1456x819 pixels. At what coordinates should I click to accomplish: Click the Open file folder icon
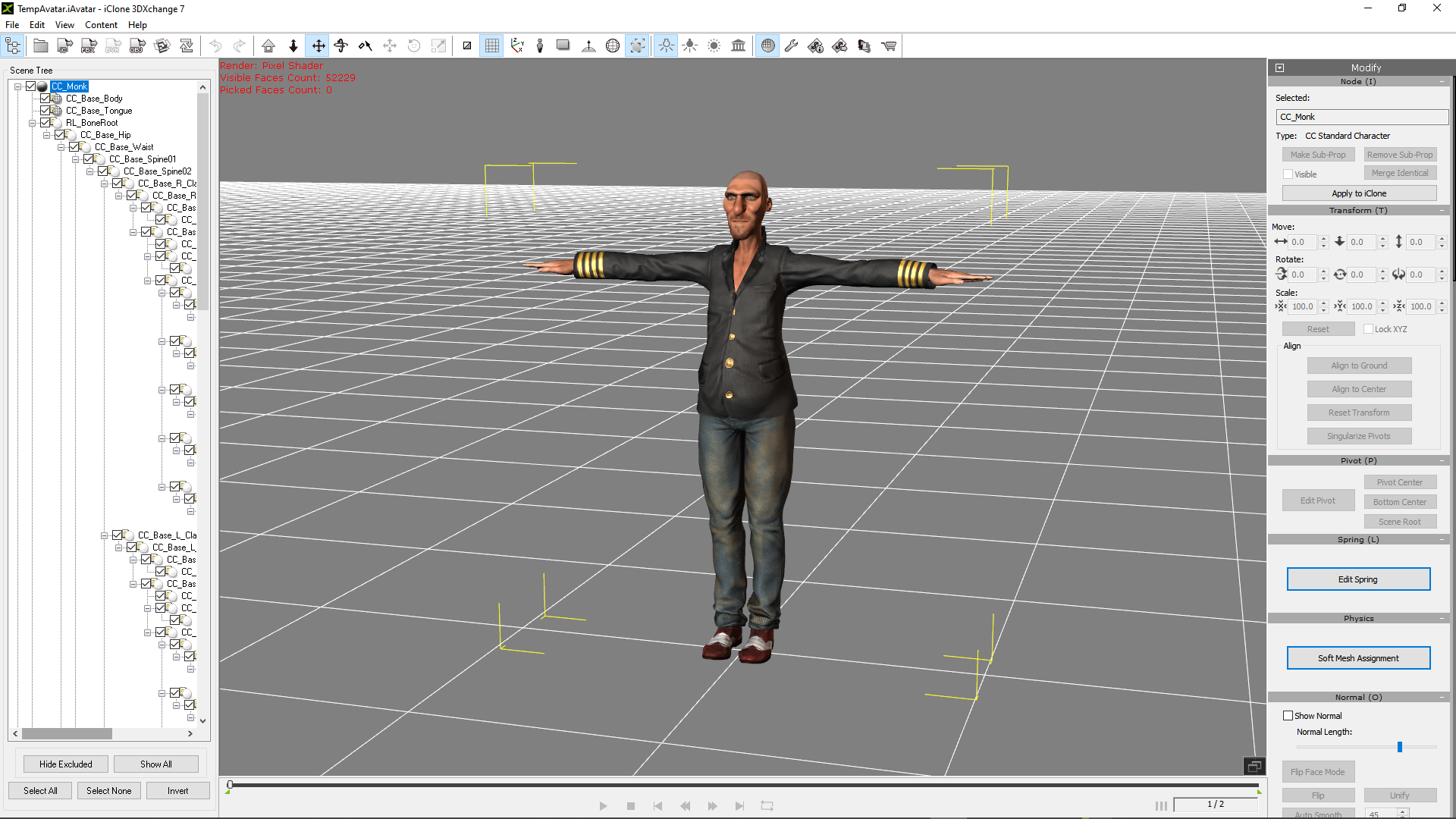point(41,46)
